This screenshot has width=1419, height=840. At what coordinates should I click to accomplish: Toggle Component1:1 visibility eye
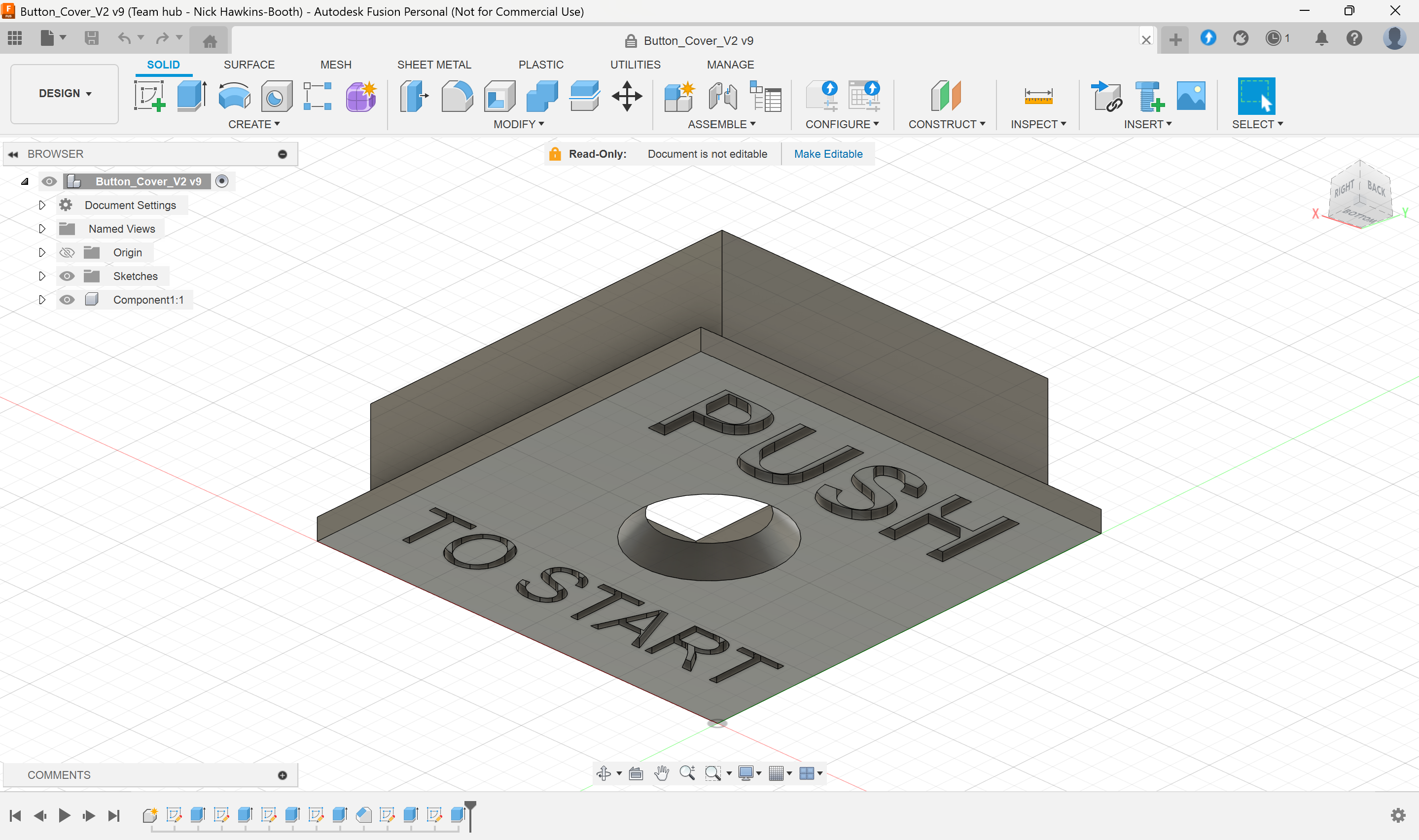[67, 300]
